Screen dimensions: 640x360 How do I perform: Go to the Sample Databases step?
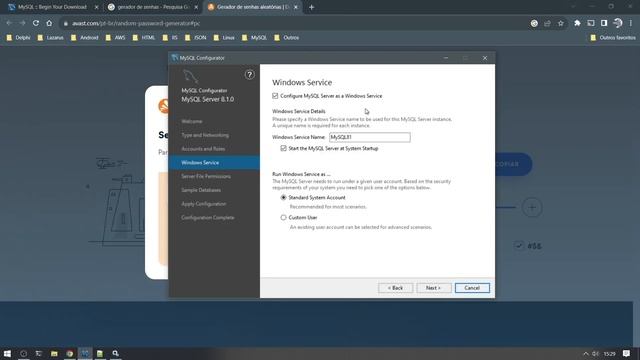coord(201,190)
